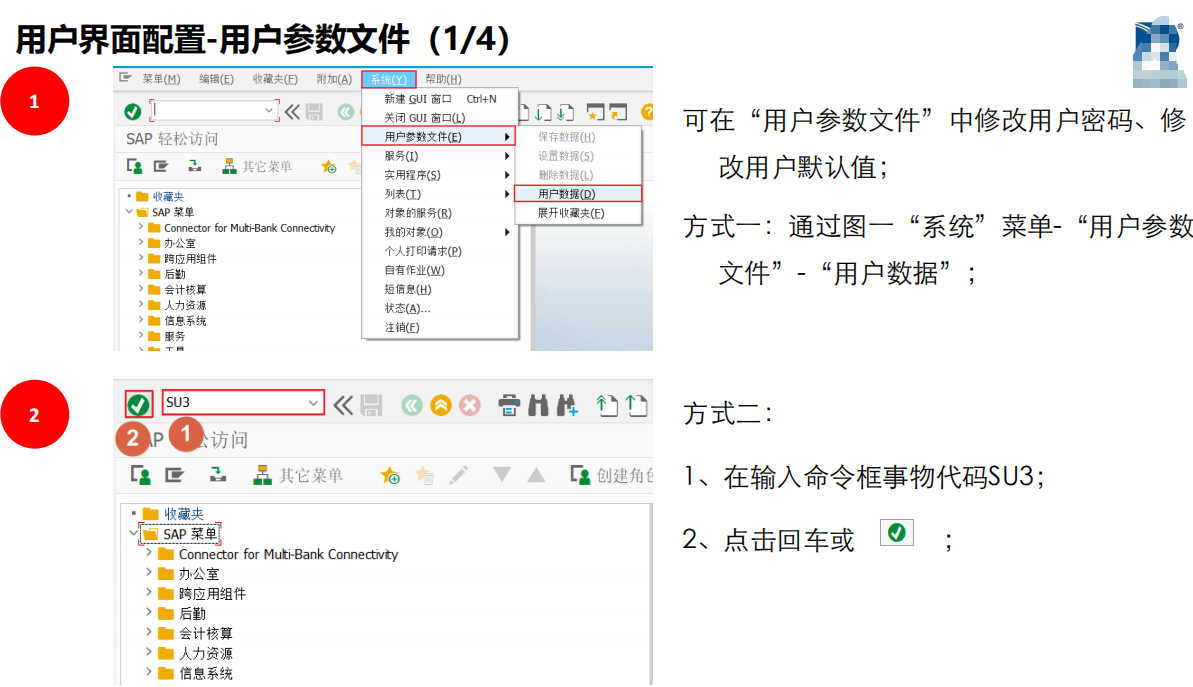
Task: Select SAP 菜单 node in upper tree
Action: [173, 212]
